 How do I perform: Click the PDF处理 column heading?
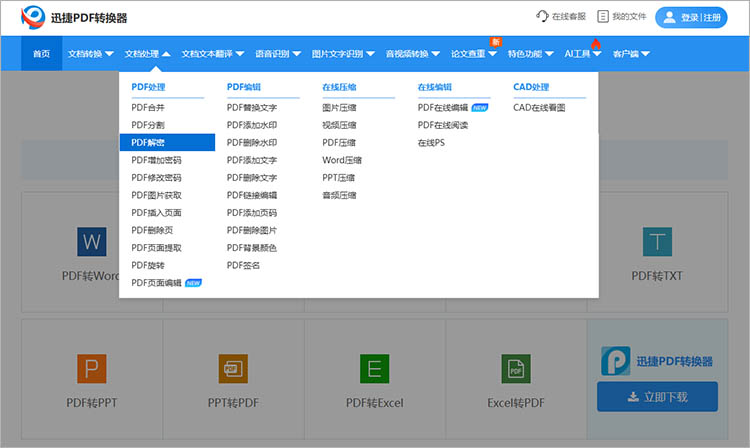[148, 87]
